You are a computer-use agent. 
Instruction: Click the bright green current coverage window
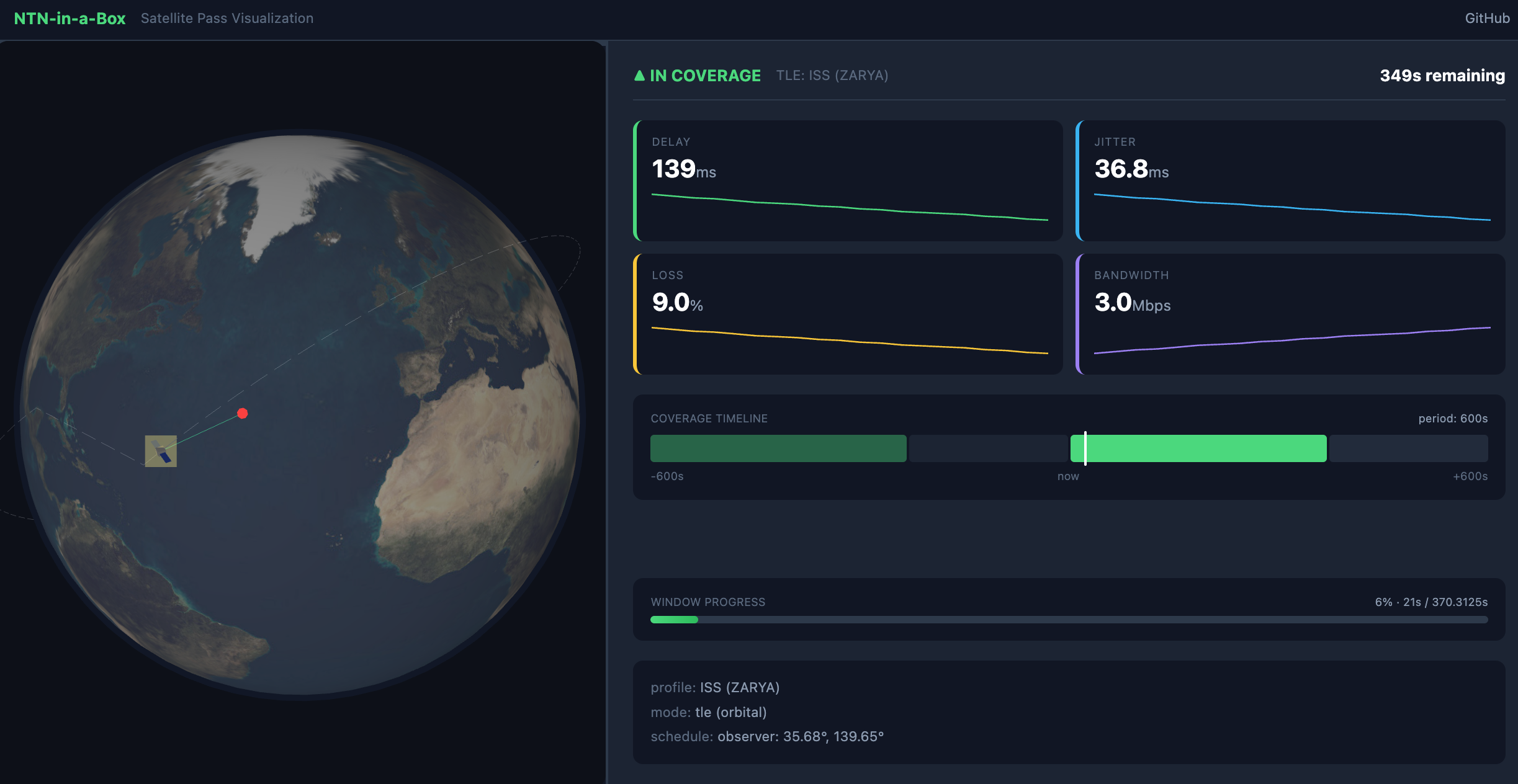1198,448
